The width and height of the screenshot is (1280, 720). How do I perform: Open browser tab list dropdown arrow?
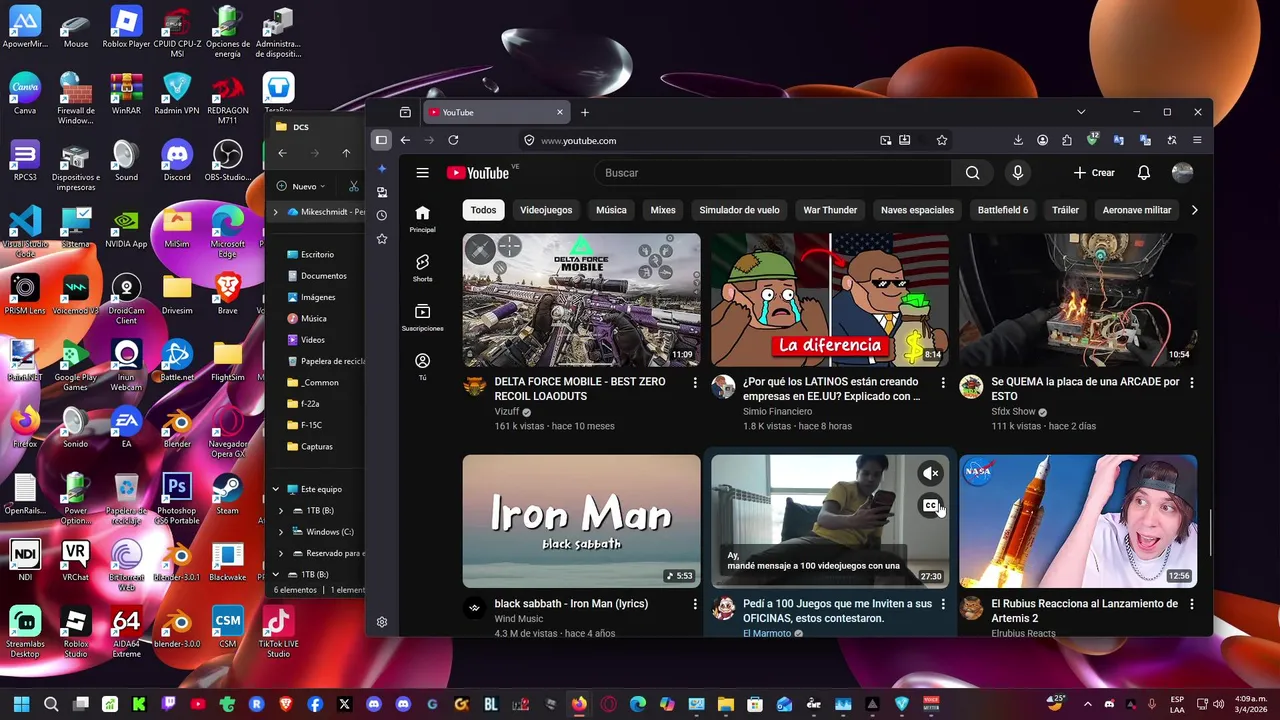click(1081, 112)
